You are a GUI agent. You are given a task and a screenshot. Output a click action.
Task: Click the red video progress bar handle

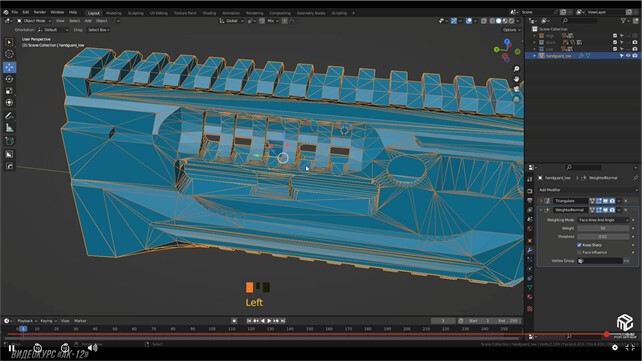coord(606,334)
